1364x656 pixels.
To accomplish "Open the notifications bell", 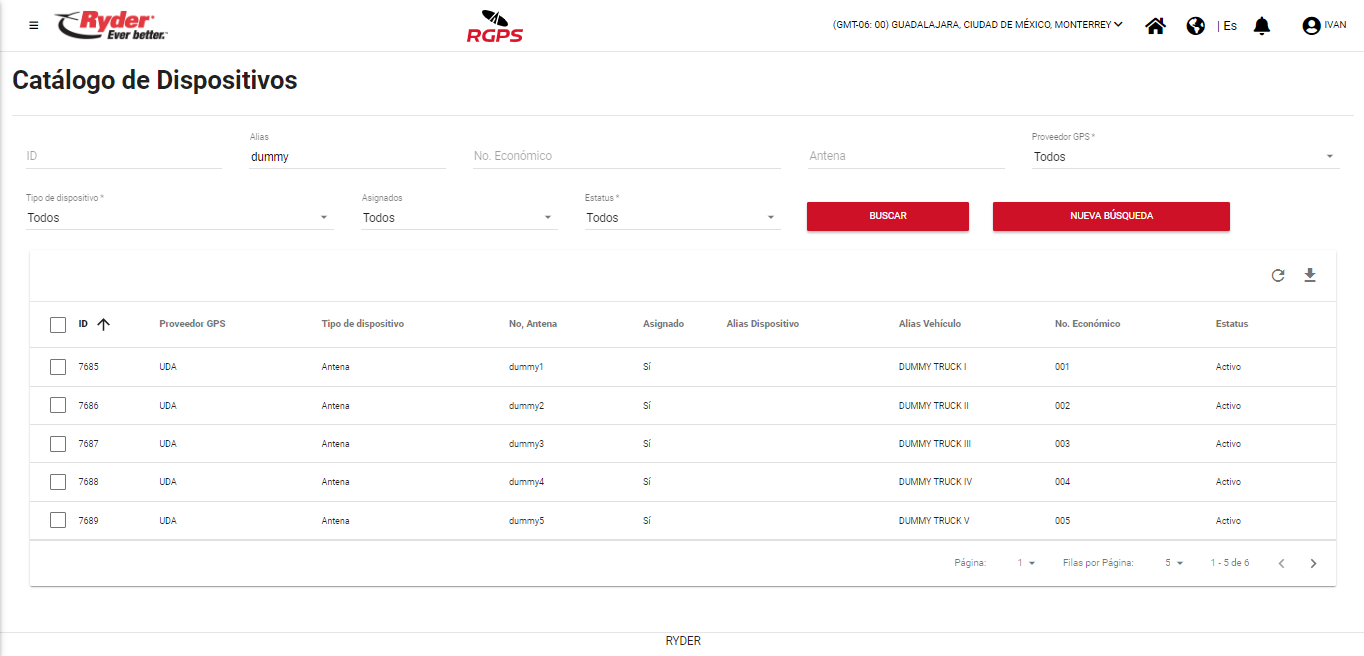I will (x=1262, y=26).
